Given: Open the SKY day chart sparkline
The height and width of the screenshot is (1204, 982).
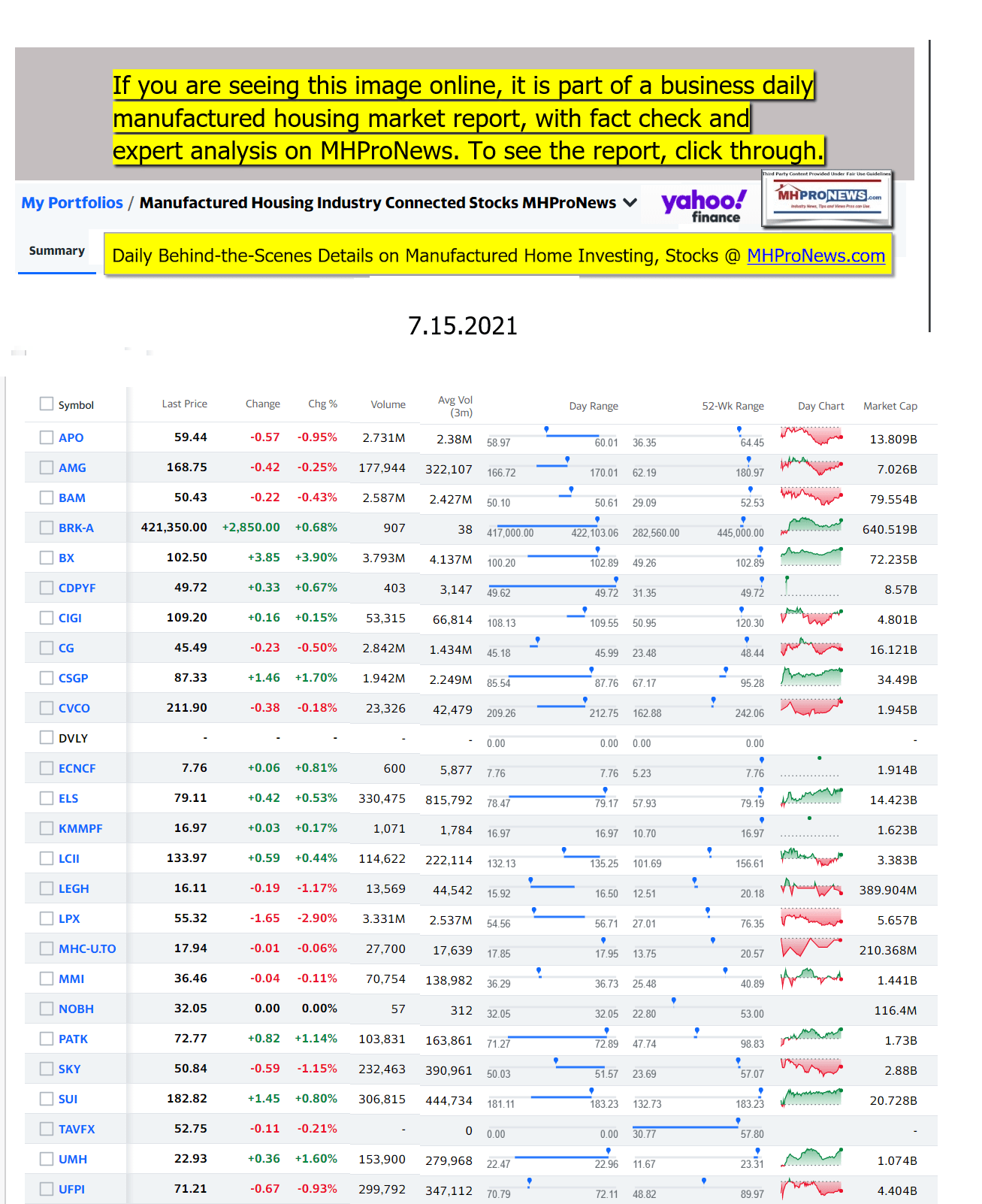Looking at the screenshot, I should [x=811, y=1068].
